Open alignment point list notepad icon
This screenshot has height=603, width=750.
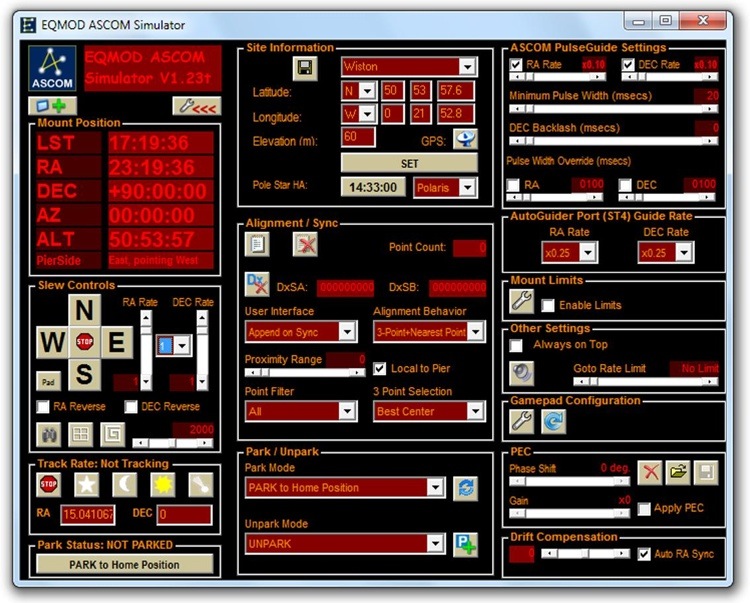pos(257,244)
